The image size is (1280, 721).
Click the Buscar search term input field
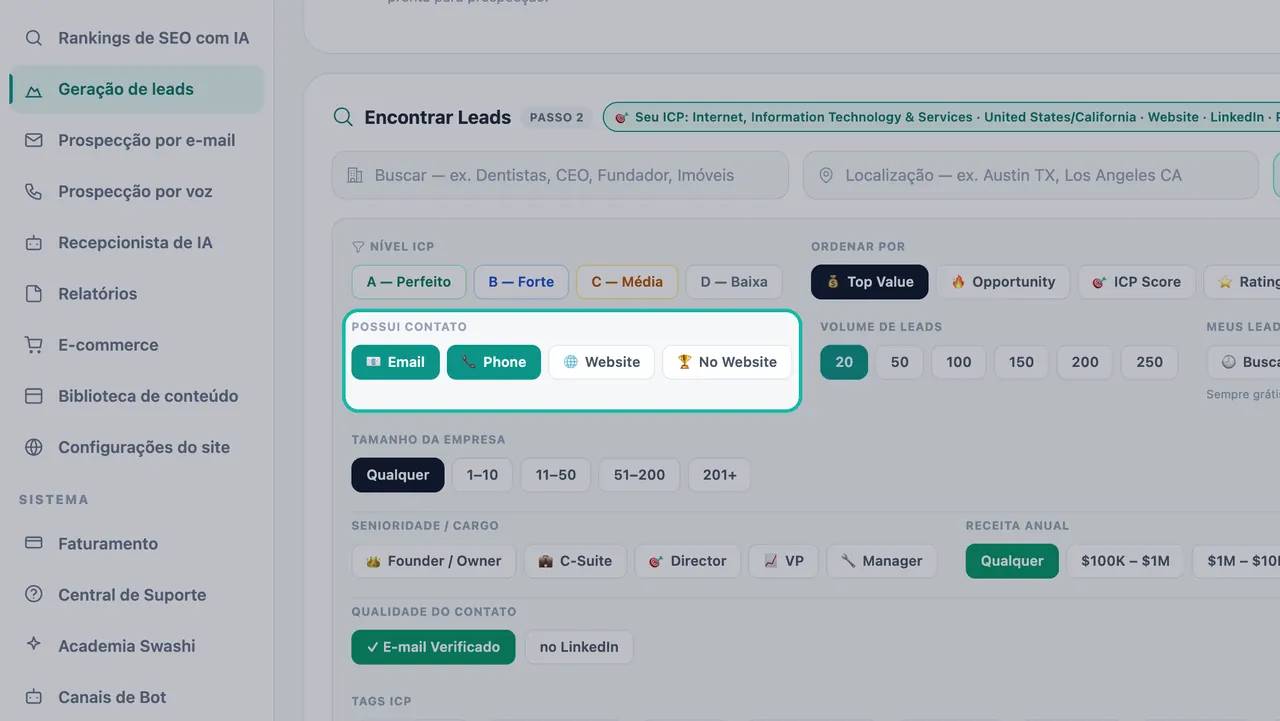[x=560, y=175]
